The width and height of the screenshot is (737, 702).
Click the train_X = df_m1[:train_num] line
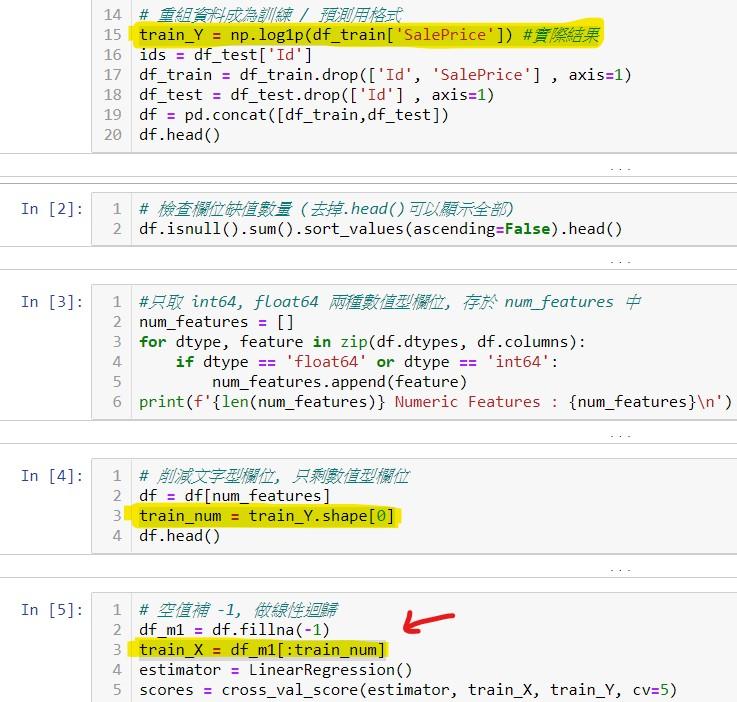point(262,650)
